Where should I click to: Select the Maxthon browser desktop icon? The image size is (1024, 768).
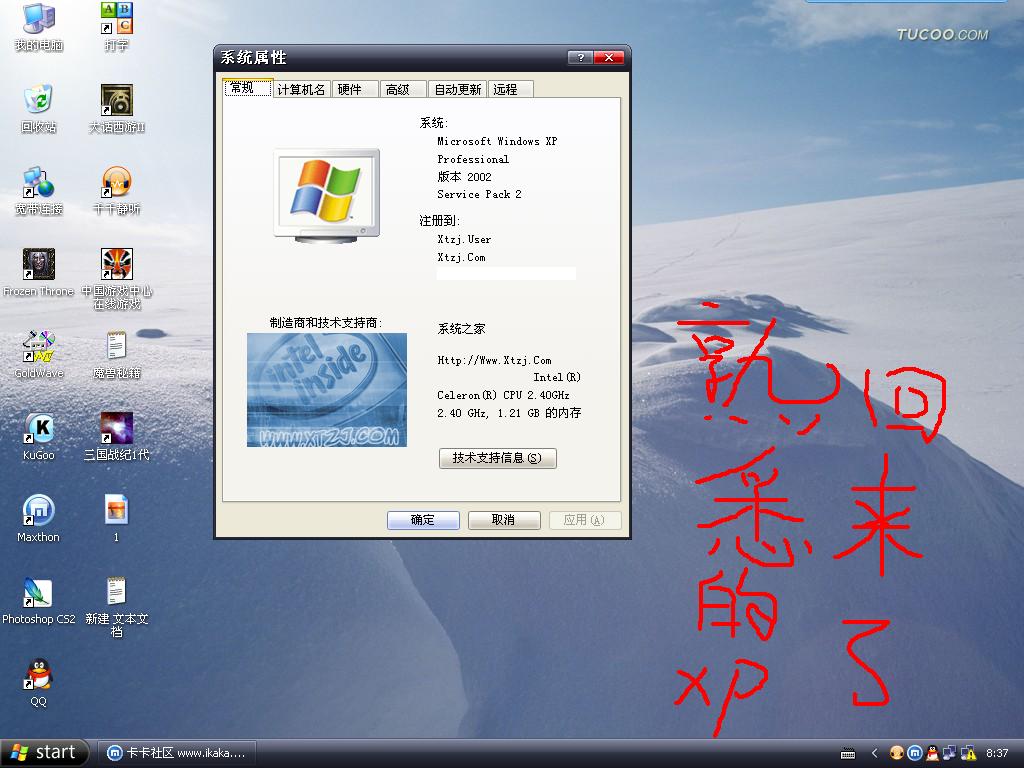pos(39,519)
